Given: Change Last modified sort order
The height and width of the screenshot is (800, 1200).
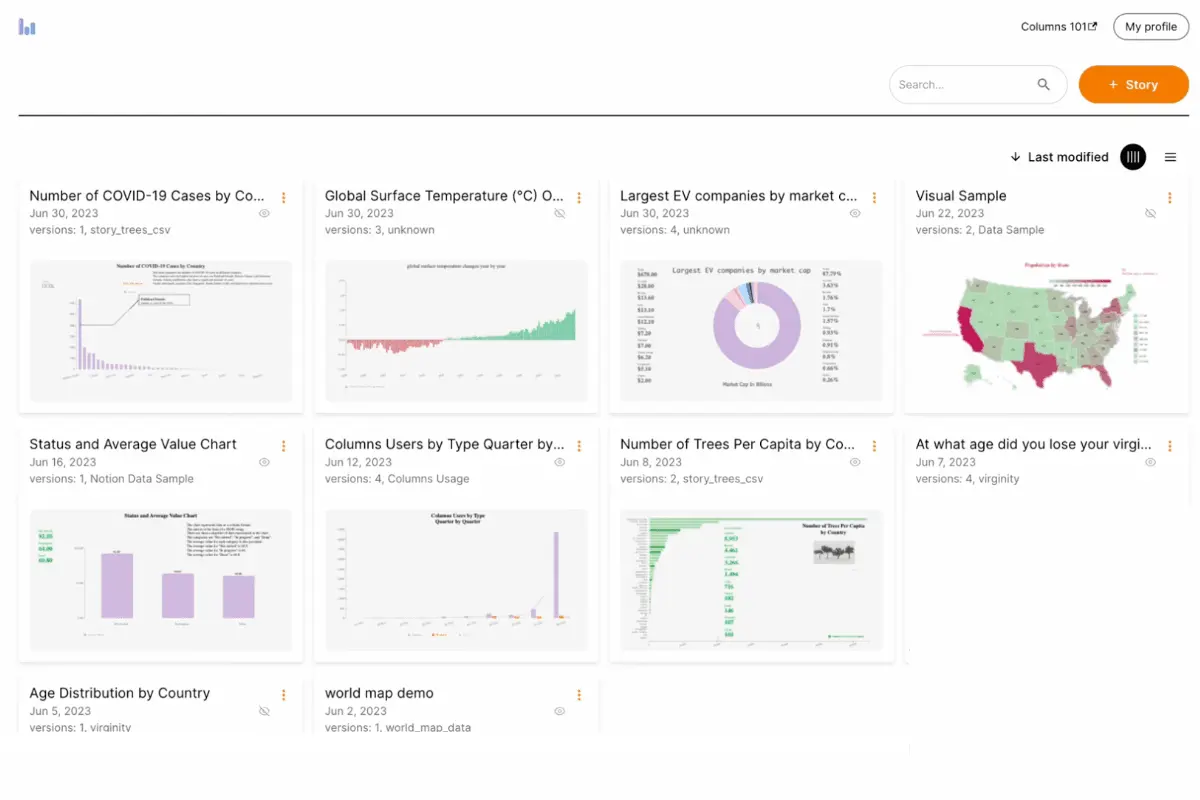Looking at the screenshot, I should 1059,157.
